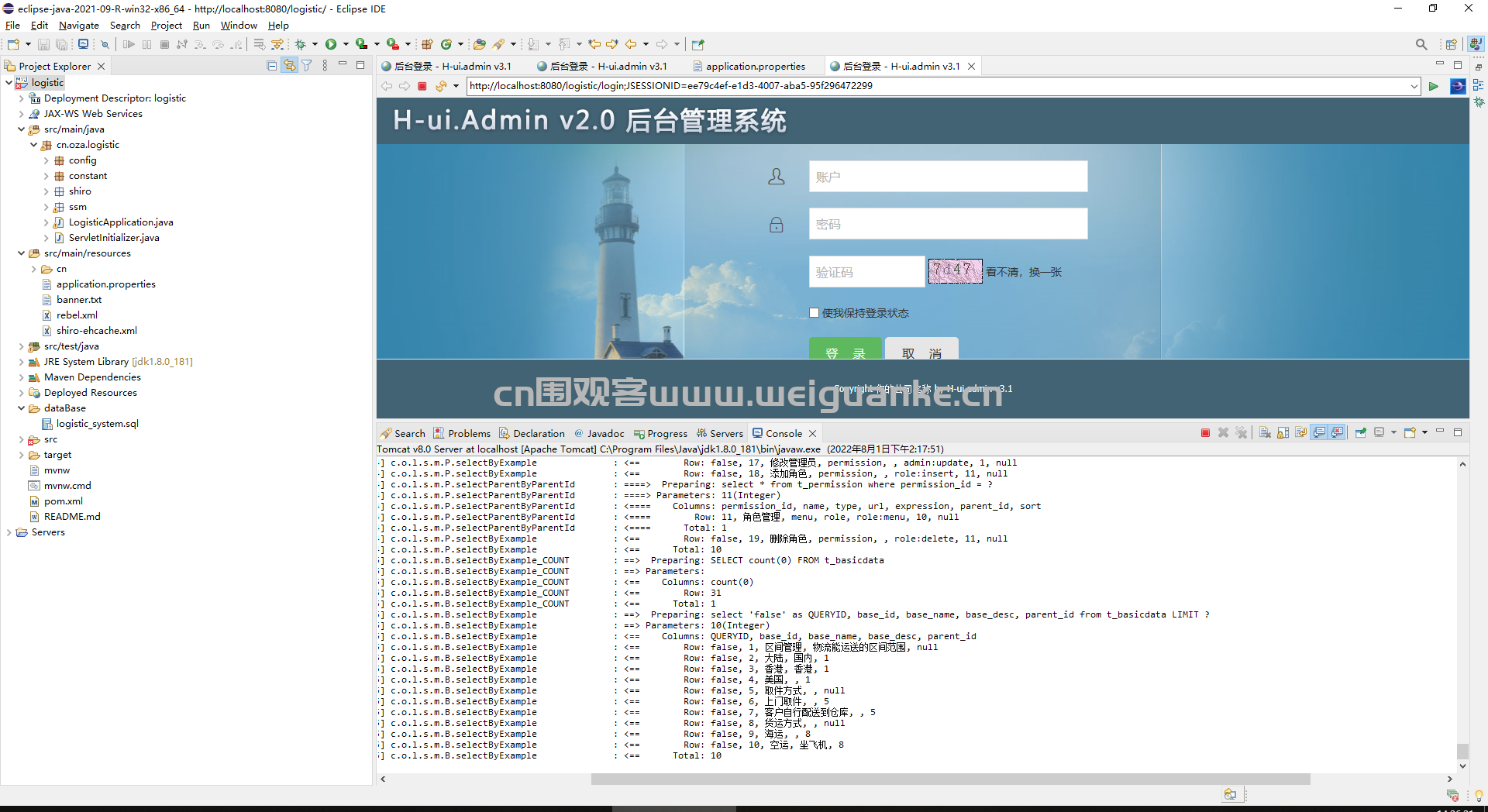
Task: Click the 密码 password input field
Action: [948, 224]
